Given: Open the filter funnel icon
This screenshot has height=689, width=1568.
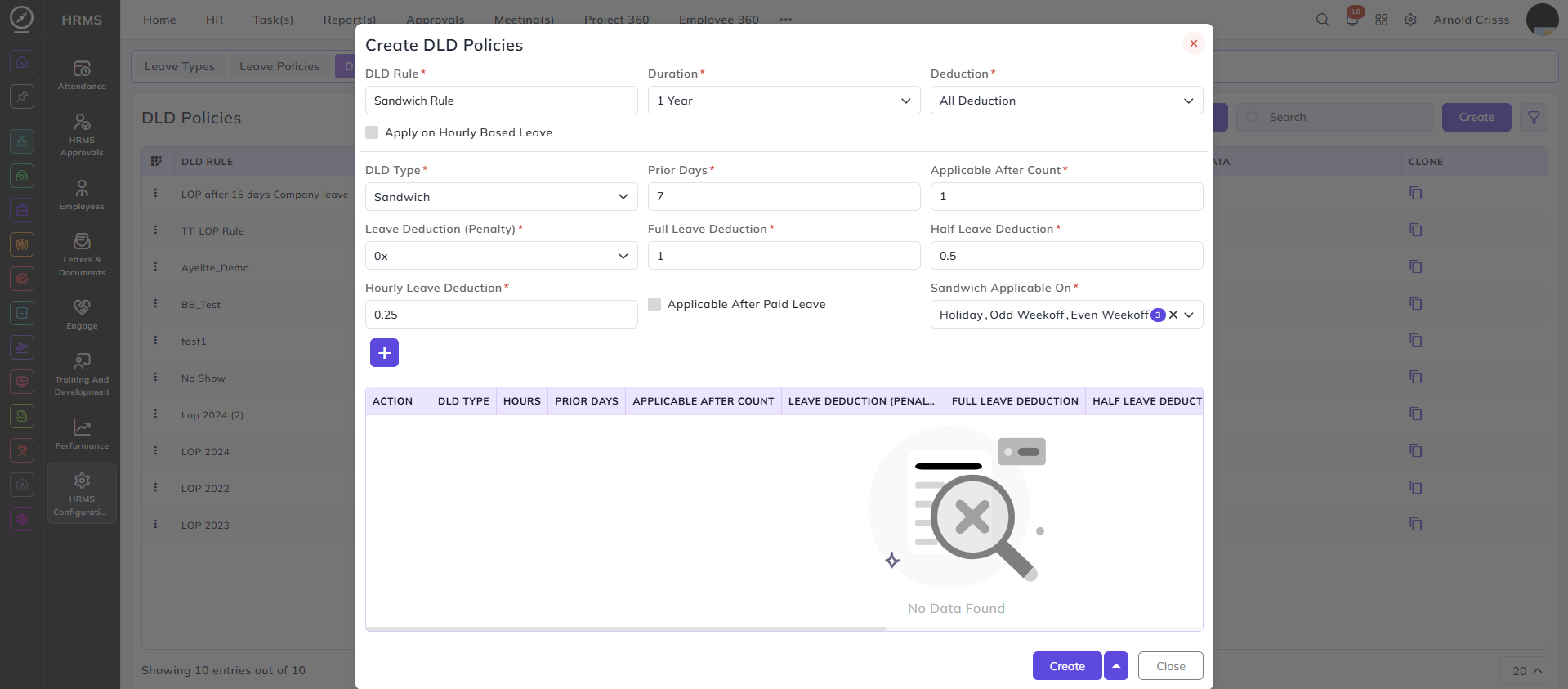Looking at the screenshot, I should 1534,118.
